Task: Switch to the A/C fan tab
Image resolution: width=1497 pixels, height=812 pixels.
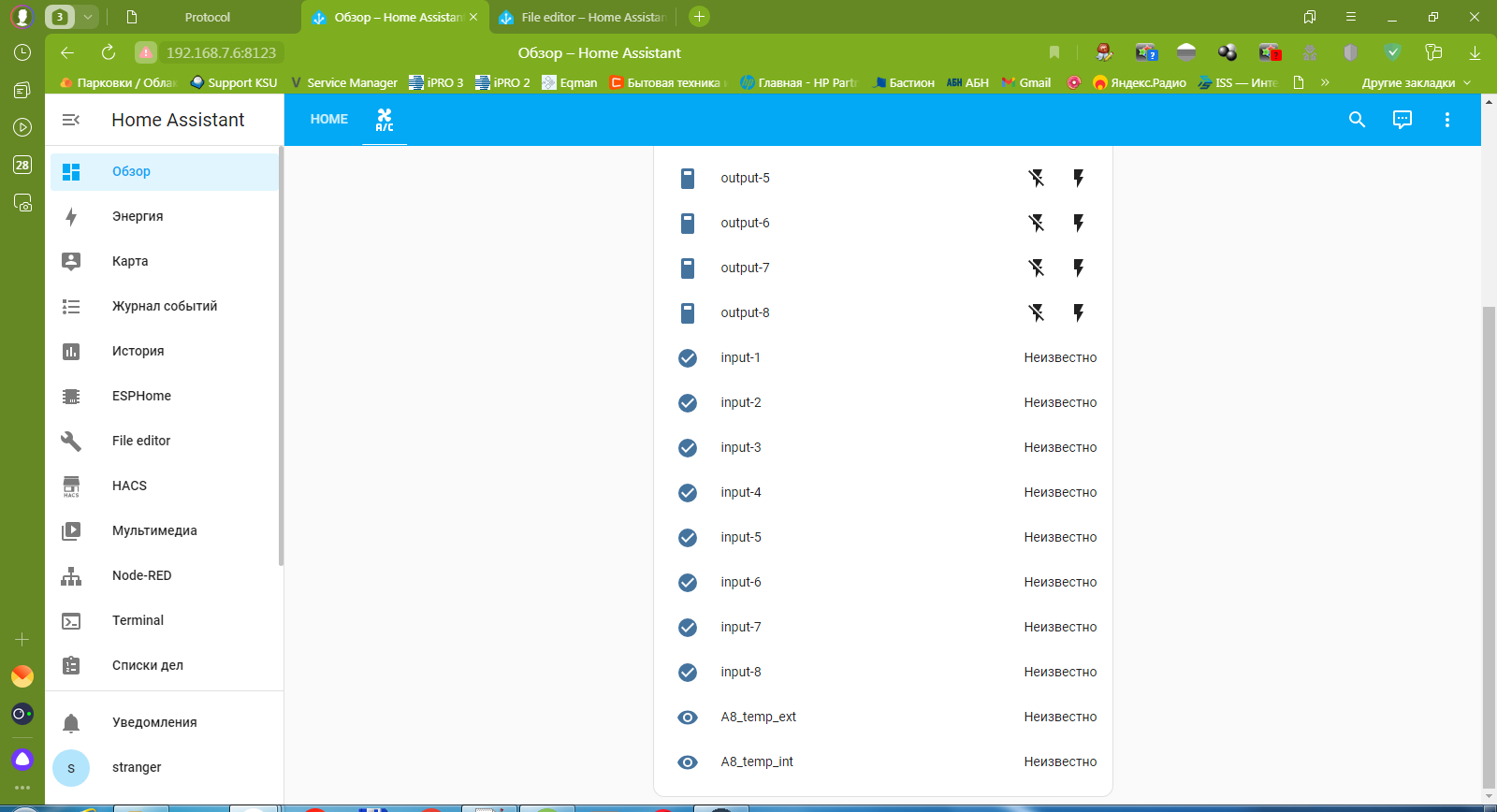Action: pyautogui.click(x=385, y=120)
